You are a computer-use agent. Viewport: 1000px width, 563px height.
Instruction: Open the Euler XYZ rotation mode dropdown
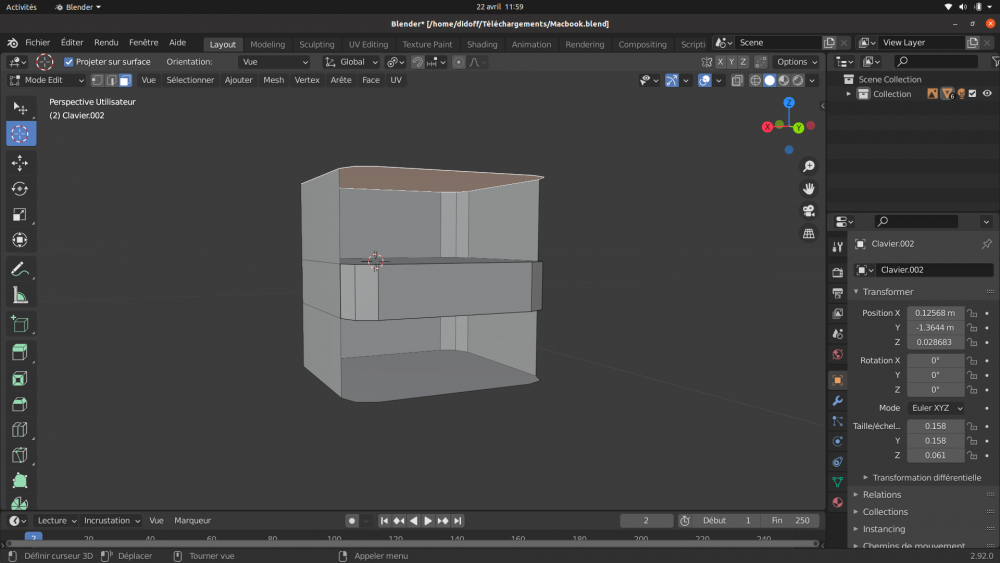point(936,408)
